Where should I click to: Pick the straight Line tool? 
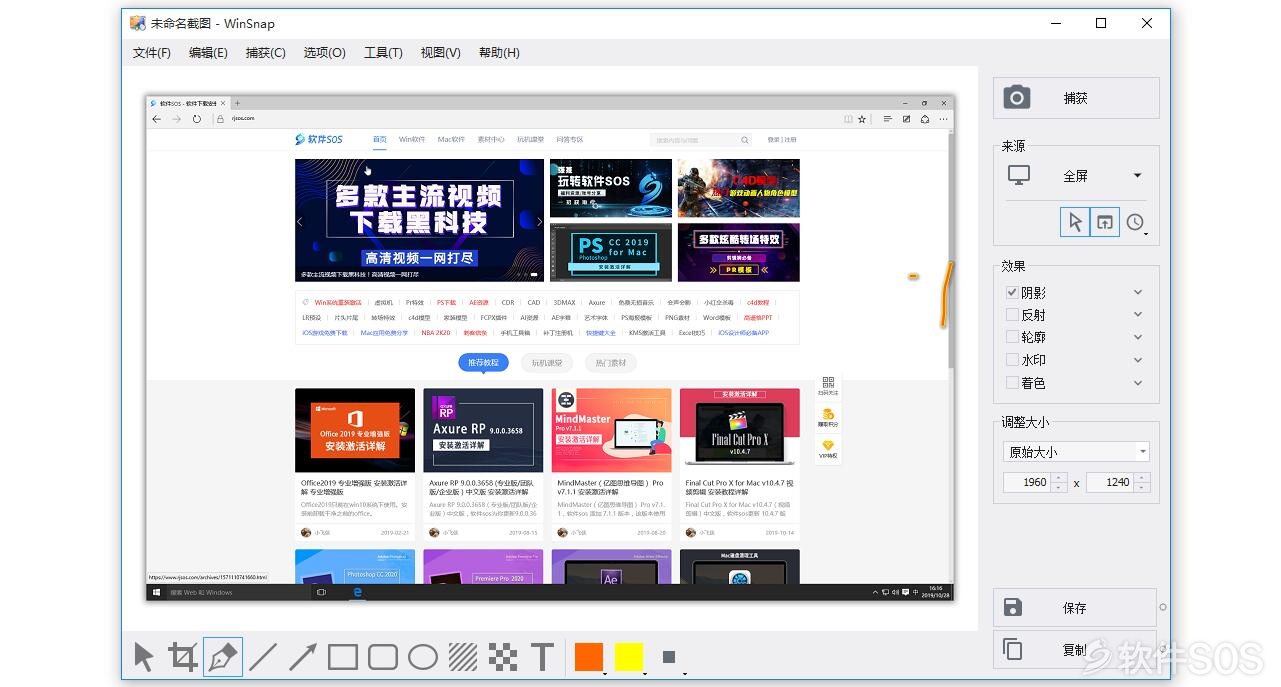(x=263, y=657)
